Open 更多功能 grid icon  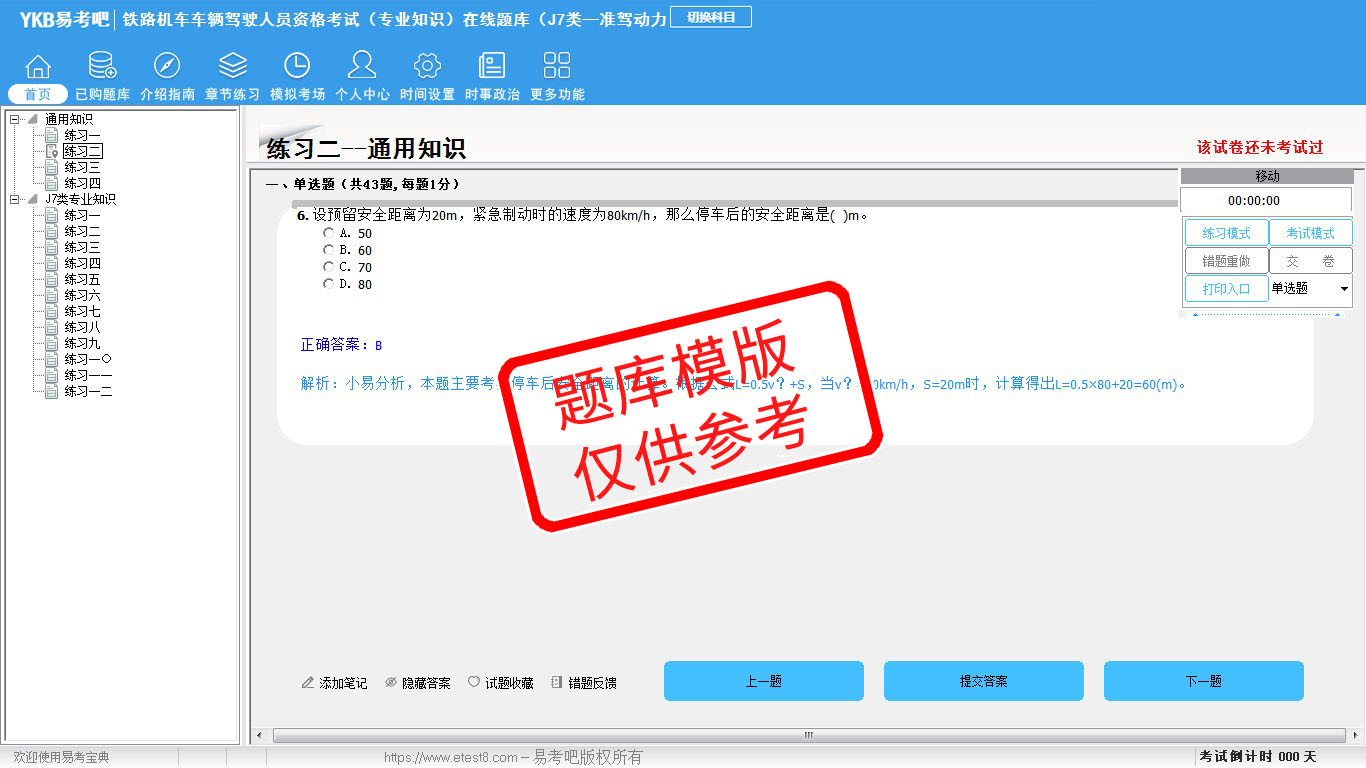[557, 66]
